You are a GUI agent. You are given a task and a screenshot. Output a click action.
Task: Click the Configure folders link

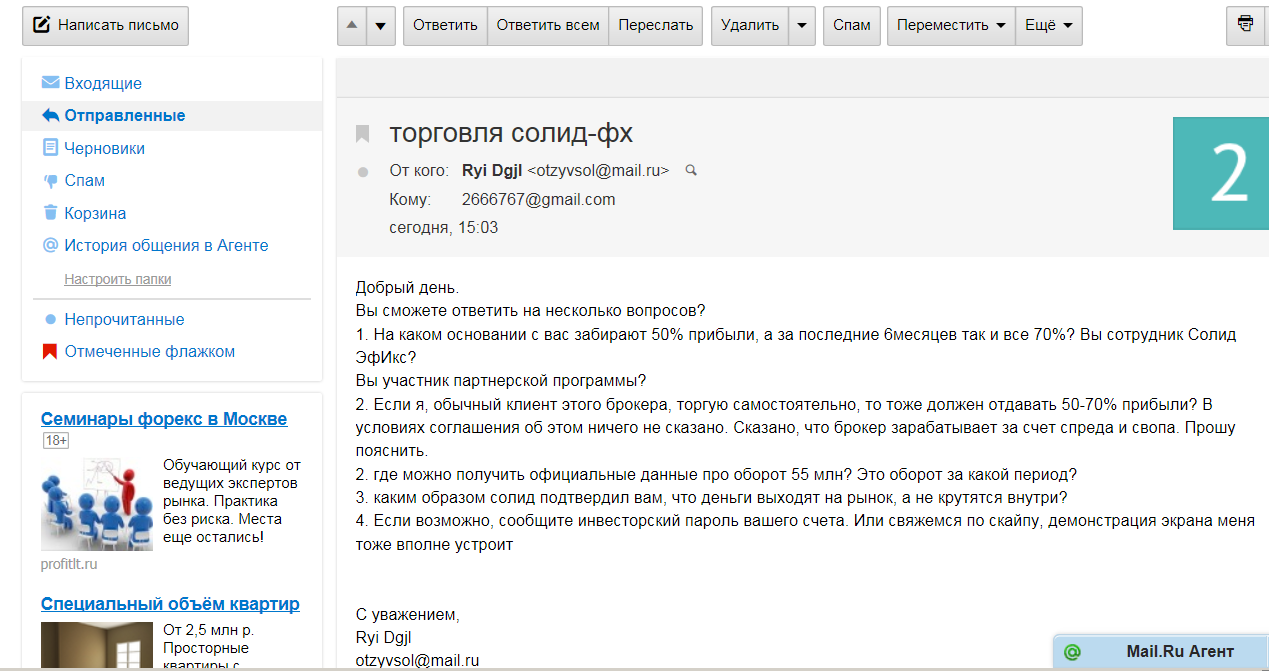point(117,279)
